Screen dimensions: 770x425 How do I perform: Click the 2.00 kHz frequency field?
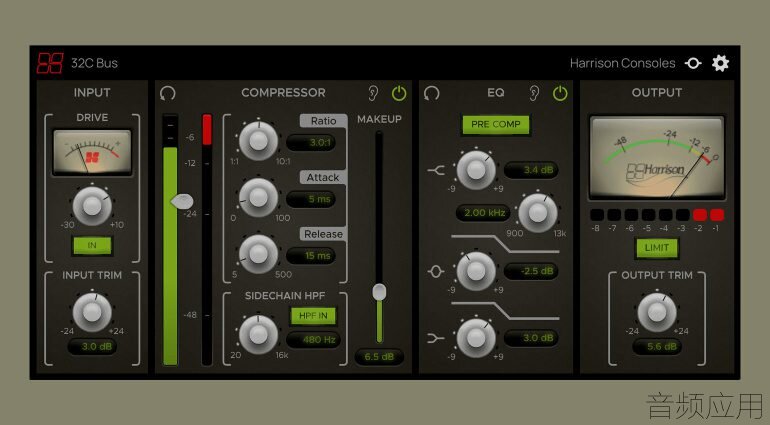point(483,213)
